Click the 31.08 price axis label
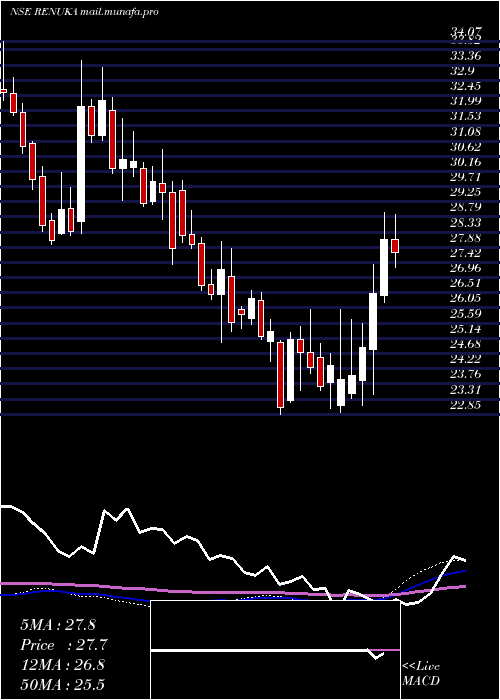Viewport: 500px width, 700px height. [x=466, y=132]
